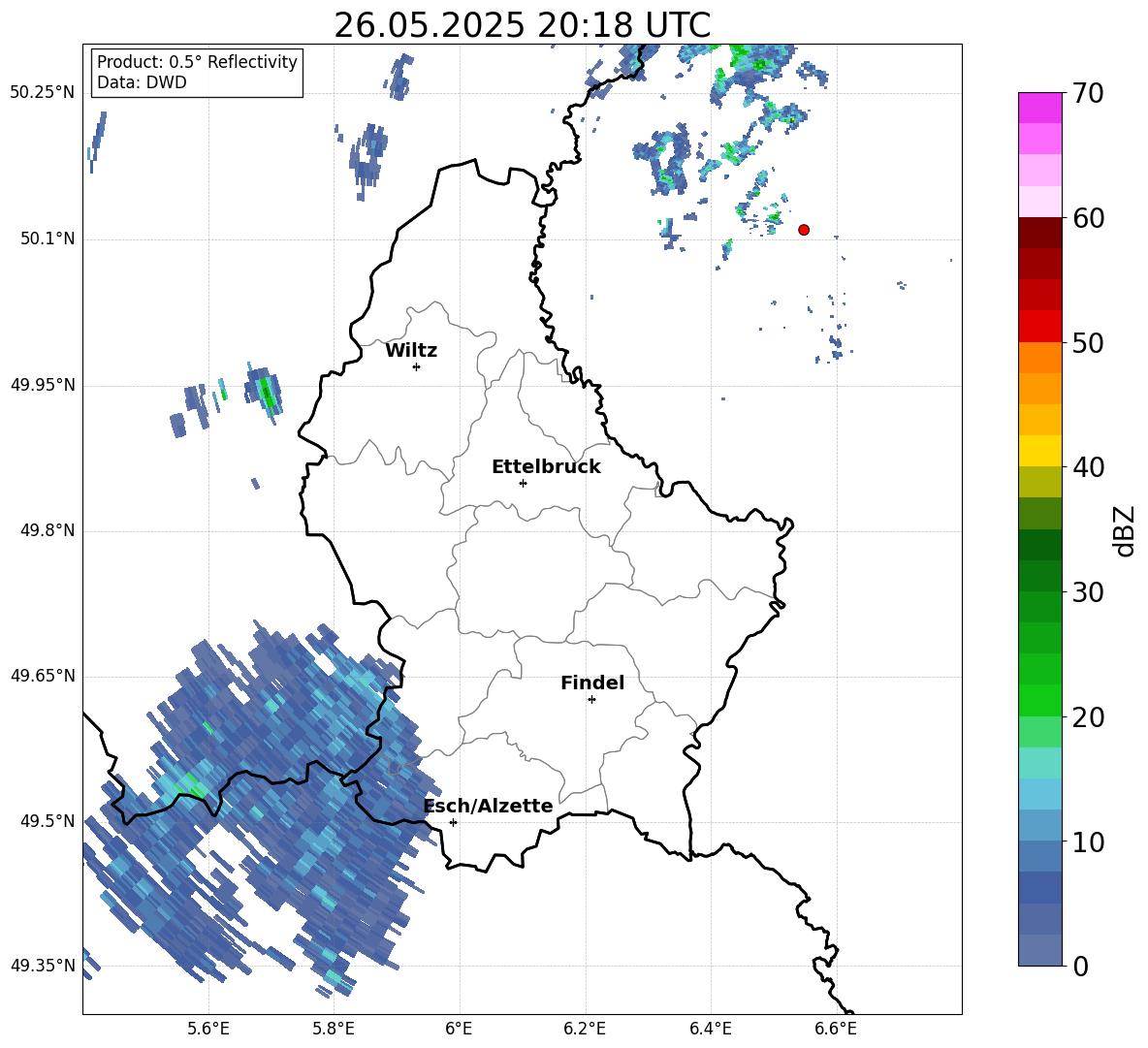Click the Esch/Alzette label
This screenshot has height=1048, width=1148.
(x=489, y=806)
